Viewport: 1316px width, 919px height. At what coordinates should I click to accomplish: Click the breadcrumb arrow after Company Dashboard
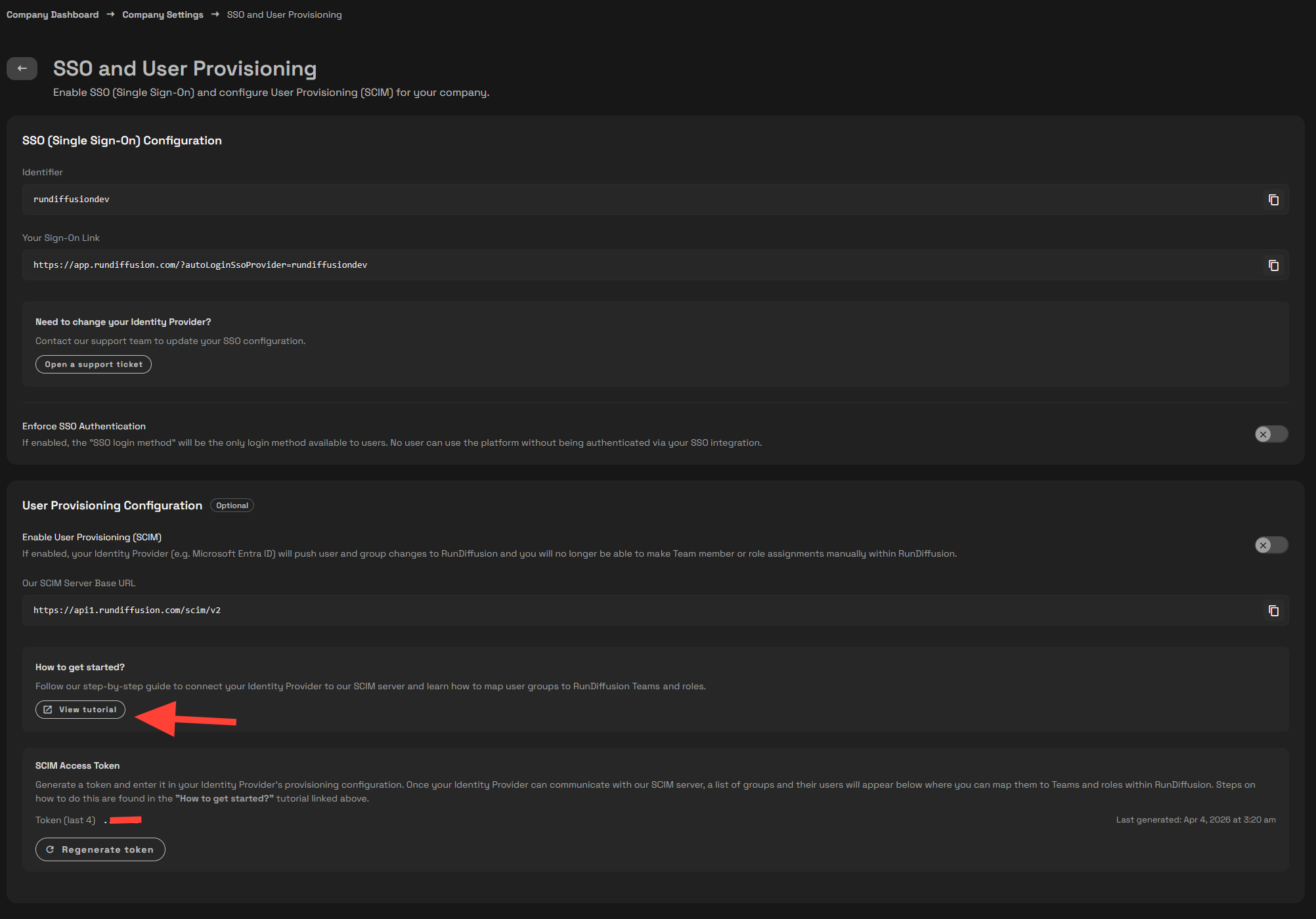(110, 14)
